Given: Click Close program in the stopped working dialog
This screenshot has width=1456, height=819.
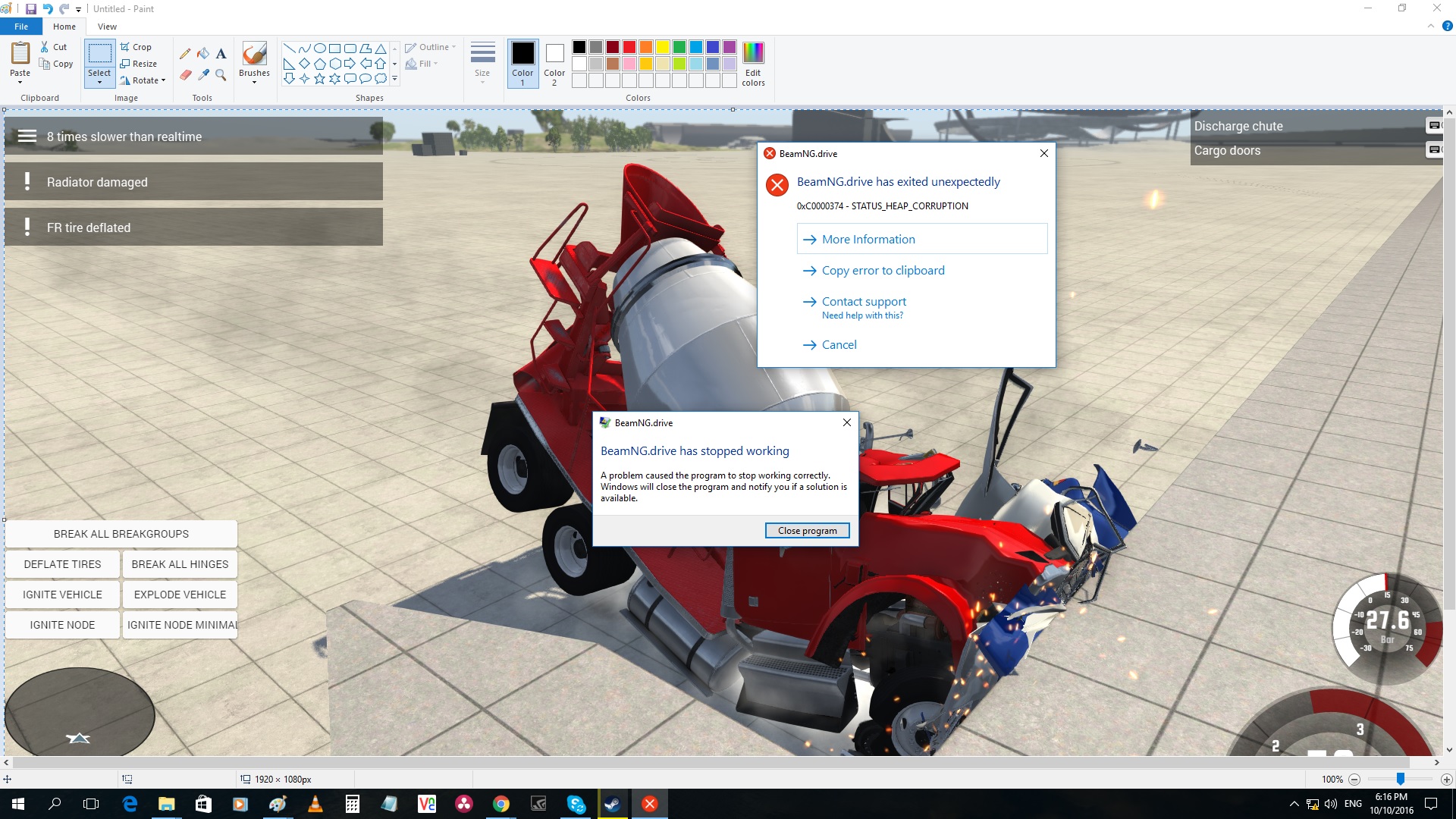Looking at the screenshot, I should coord(807,531).
